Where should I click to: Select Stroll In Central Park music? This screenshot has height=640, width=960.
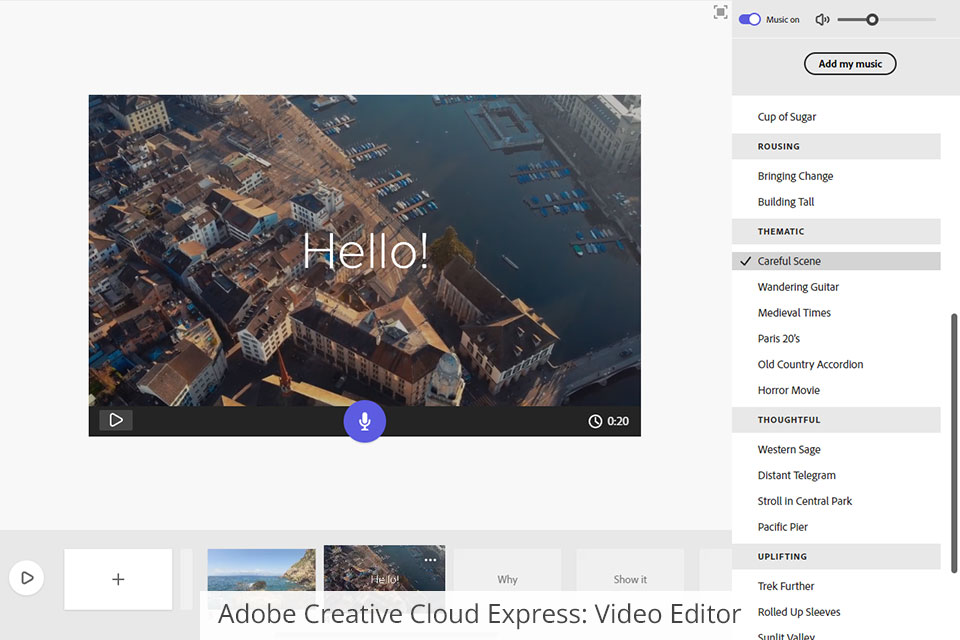[x=804, y=501]
